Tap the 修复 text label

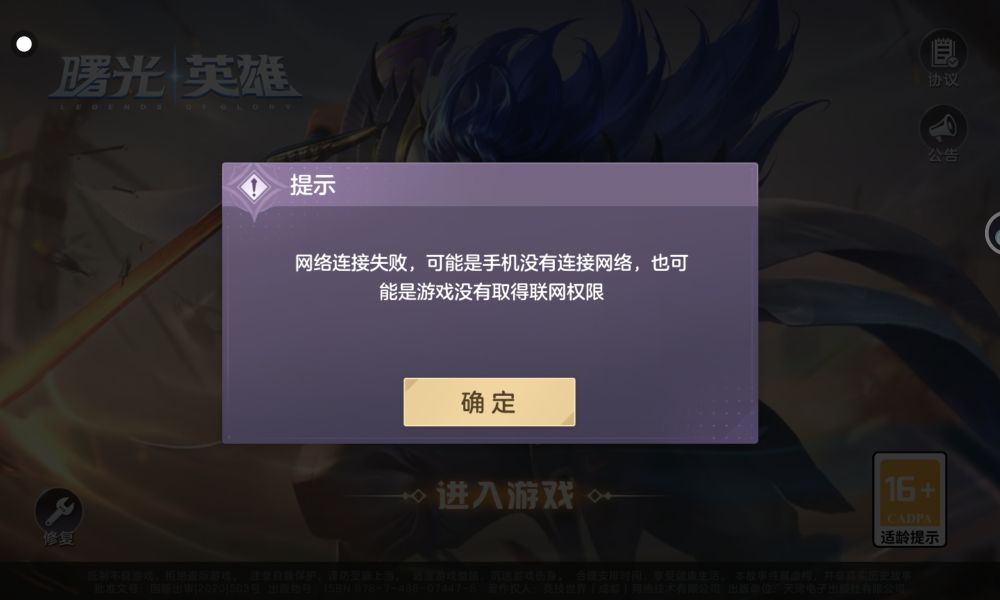[x=58, y=539]
